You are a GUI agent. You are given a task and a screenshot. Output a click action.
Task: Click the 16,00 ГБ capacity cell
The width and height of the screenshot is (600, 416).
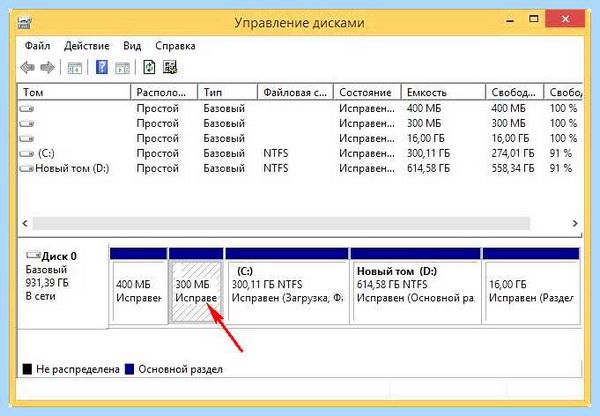click(426, 139)
